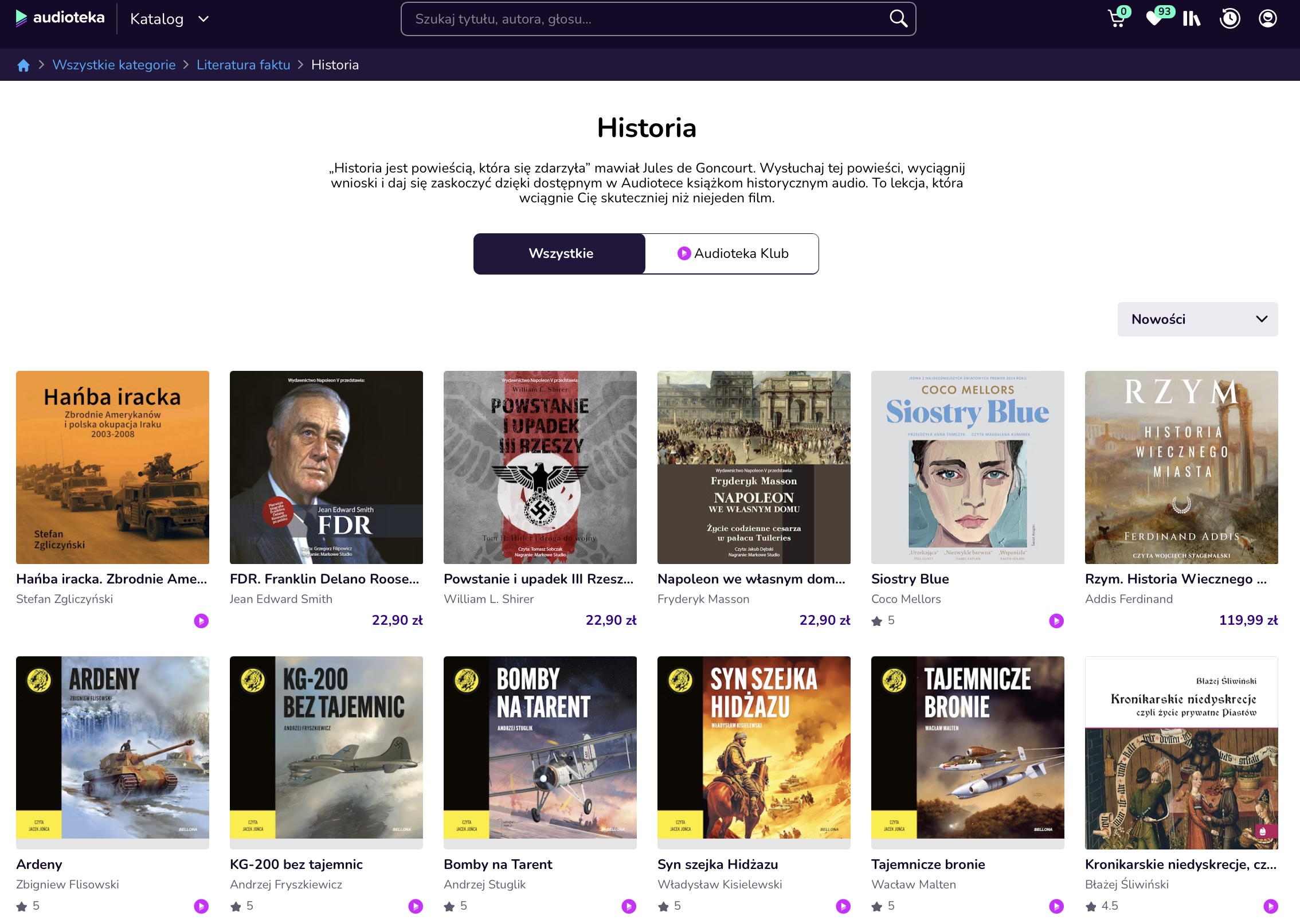Viewport: 1300px width, 924px height.
Task: Expand the Katalog dropdown menu
Action: (x=170, y=19)
